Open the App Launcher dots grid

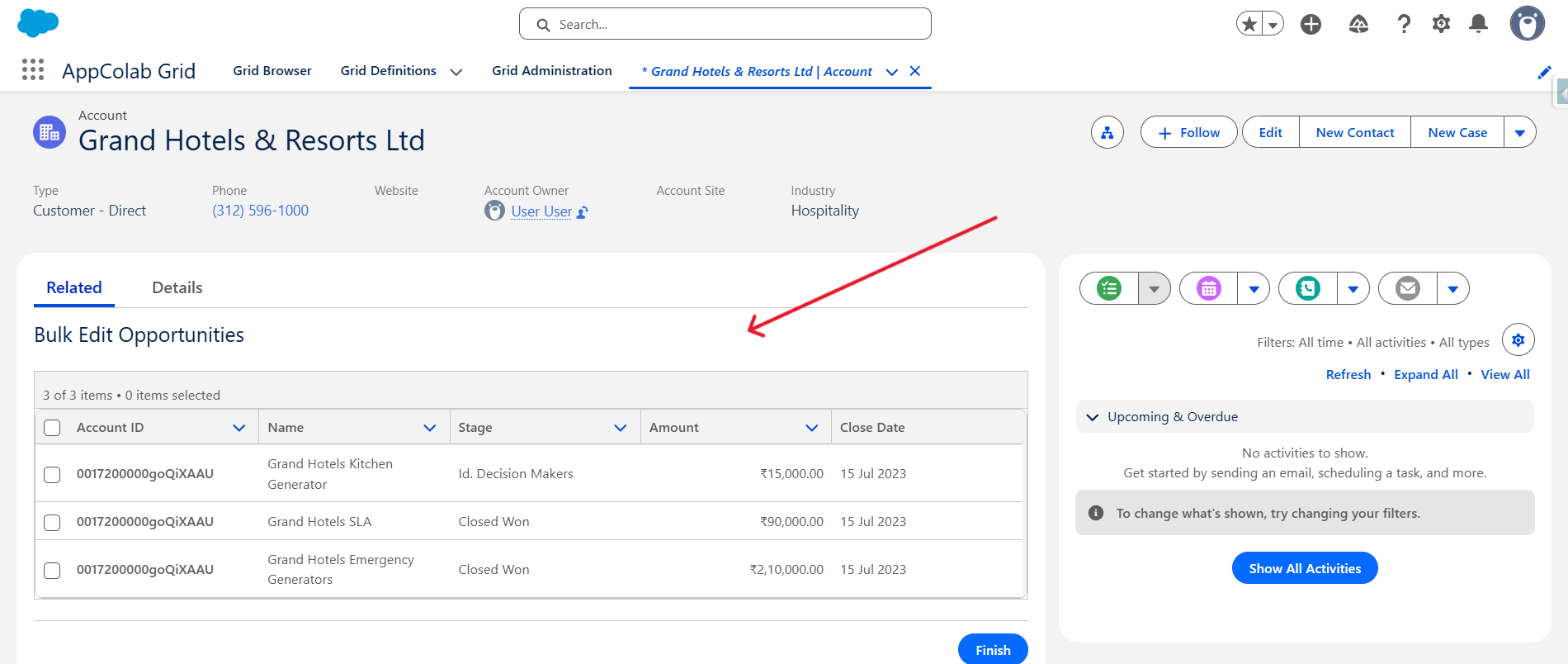(x=33, y=70)
